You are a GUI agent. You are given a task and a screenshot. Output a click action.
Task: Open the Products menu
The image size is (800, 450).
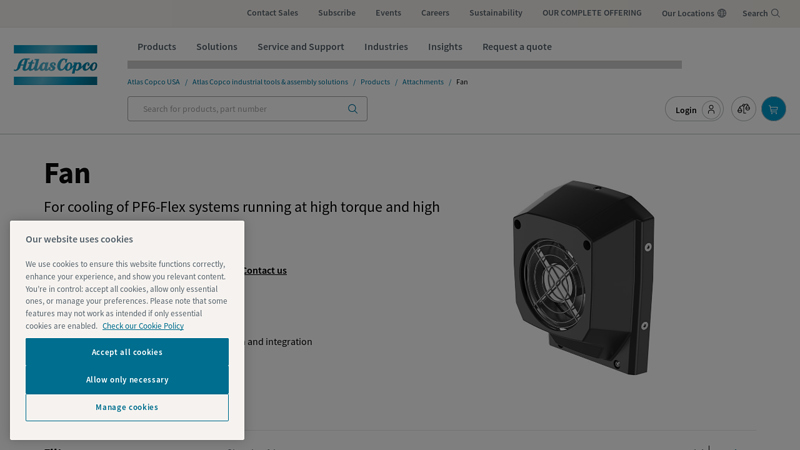[156, 47]
